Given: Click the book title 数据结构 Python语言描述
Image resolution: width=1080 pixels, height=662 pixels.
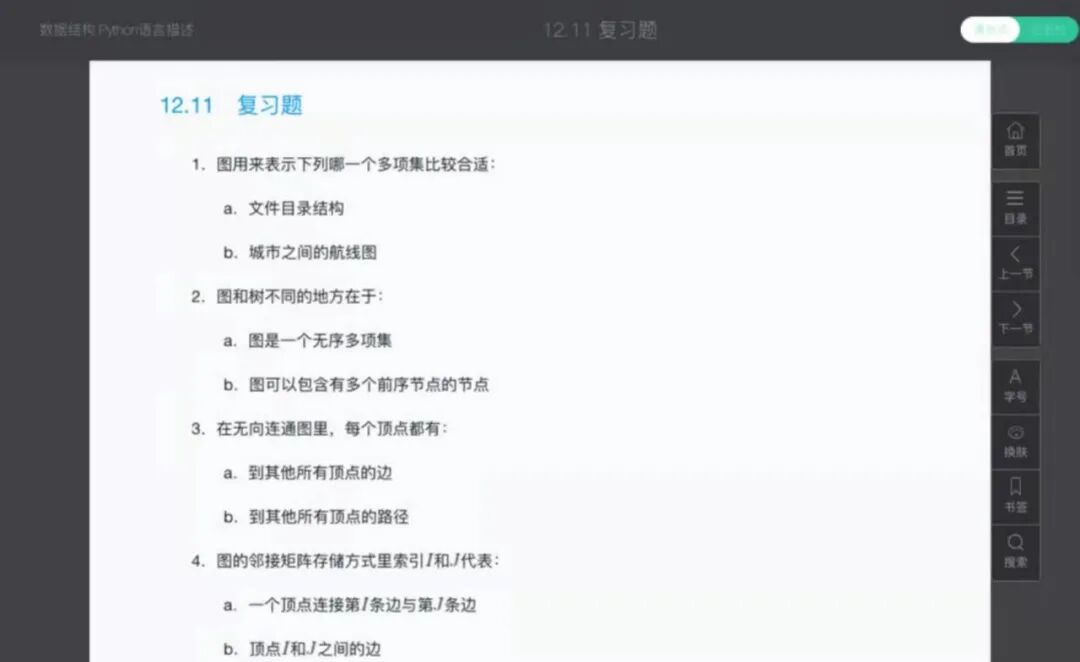Looking at the screenshot, I should coord(116,30).
